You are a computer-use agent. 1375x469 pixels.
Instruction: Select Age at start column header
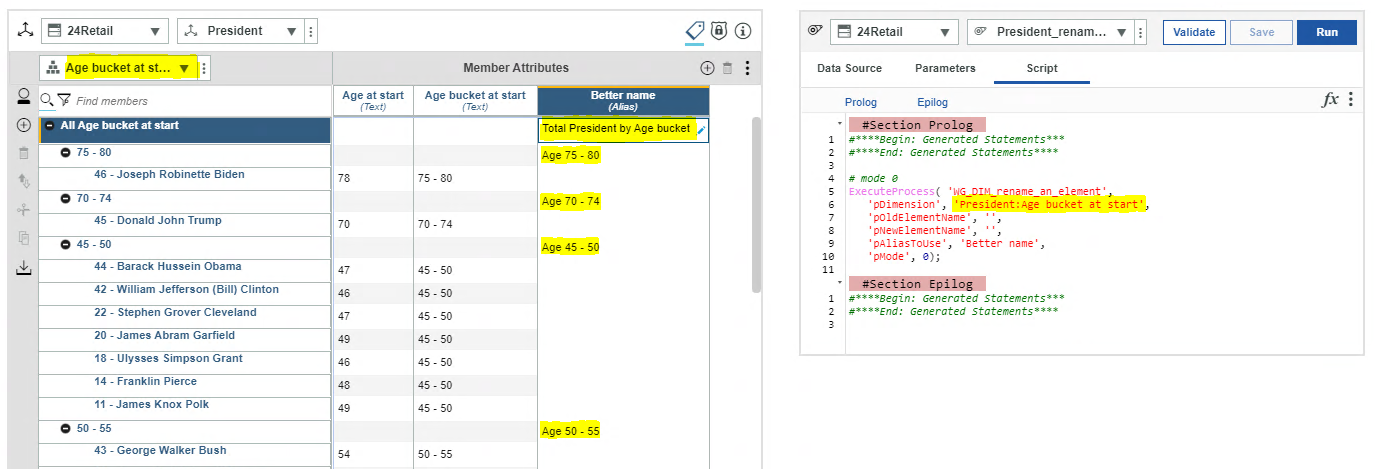point(373,100)
